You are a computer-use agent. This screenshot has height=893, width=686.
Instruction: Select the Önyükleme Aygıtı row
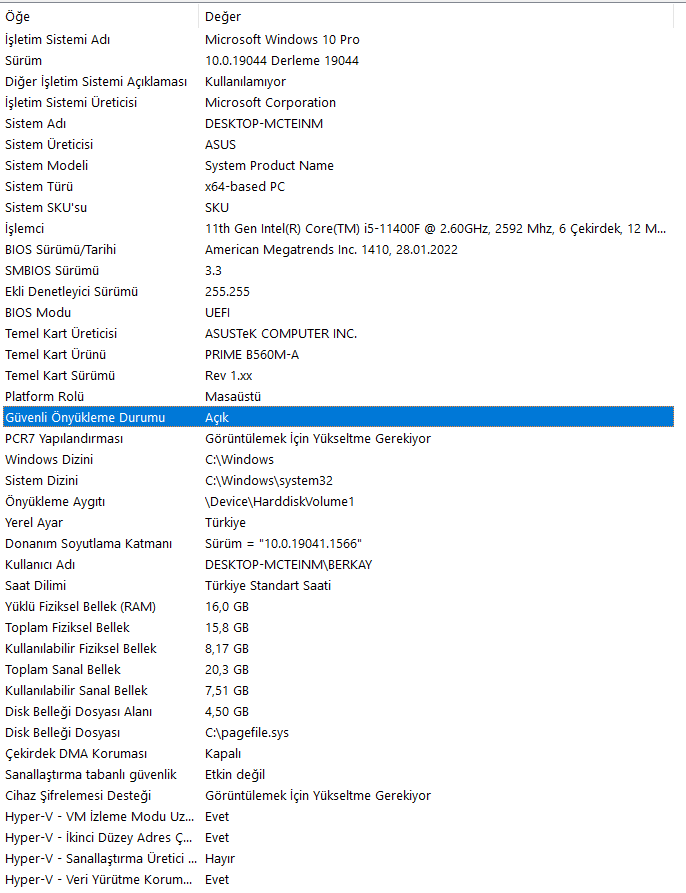pos(338,502)
